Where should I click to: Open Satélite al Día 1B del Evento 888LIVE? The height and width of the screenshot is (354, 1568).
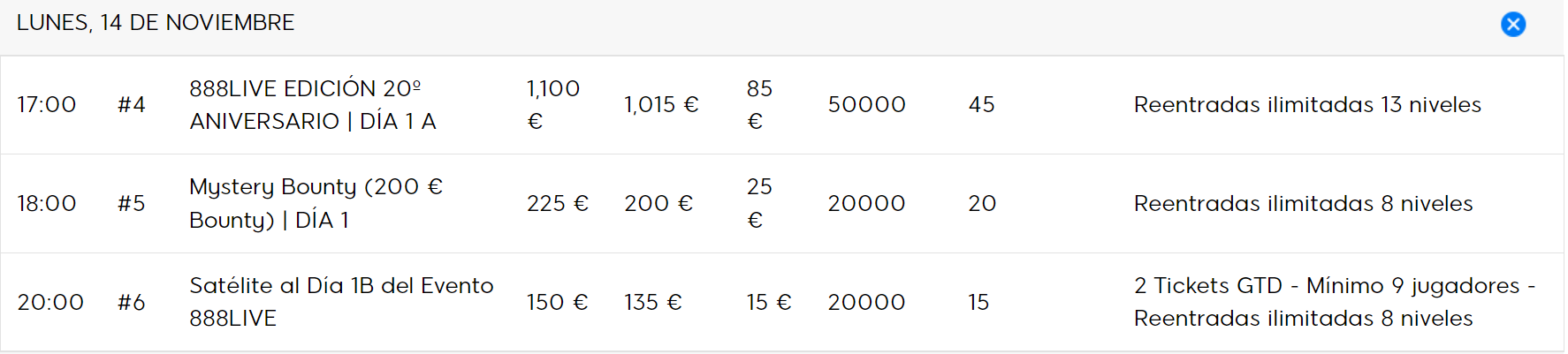341,302
